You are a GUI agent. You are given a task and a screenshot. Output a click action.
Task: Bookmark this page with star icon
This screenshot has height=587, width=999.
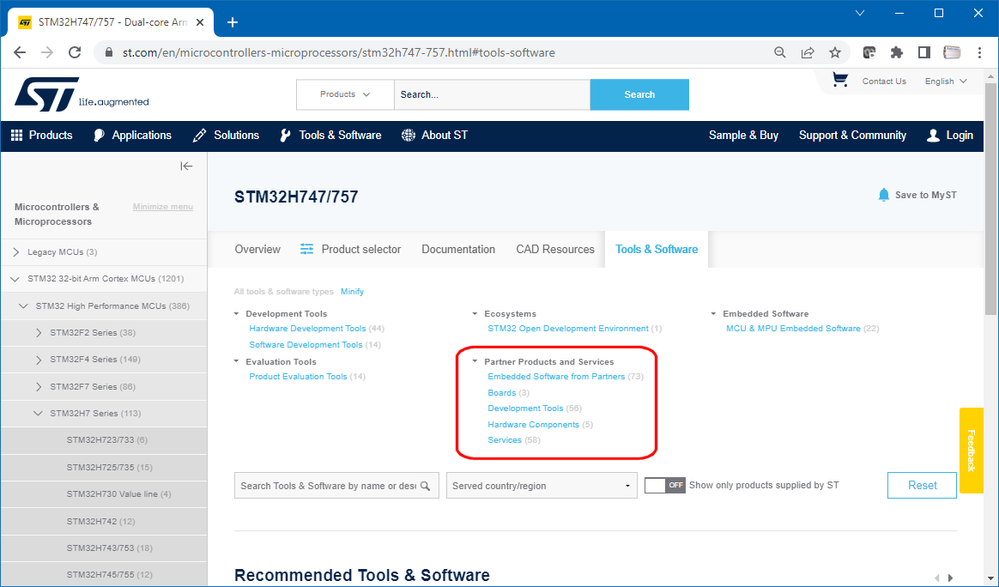click(x=835, y=53)
